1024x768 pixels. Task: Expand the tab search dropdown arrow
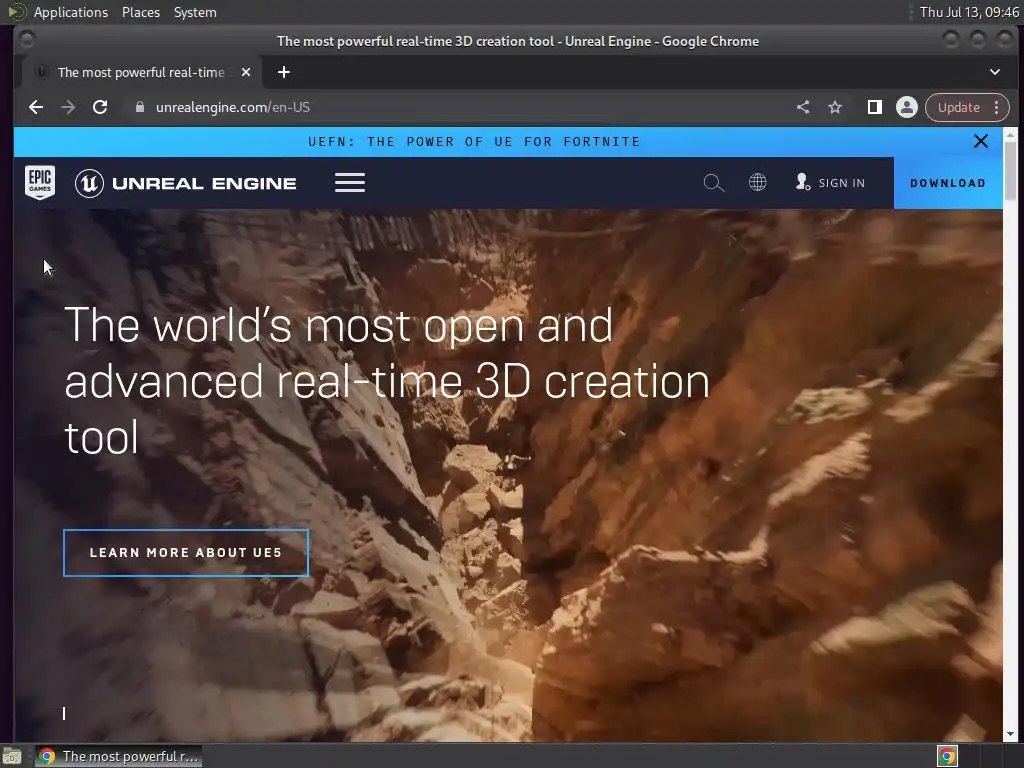pos(995,72)
